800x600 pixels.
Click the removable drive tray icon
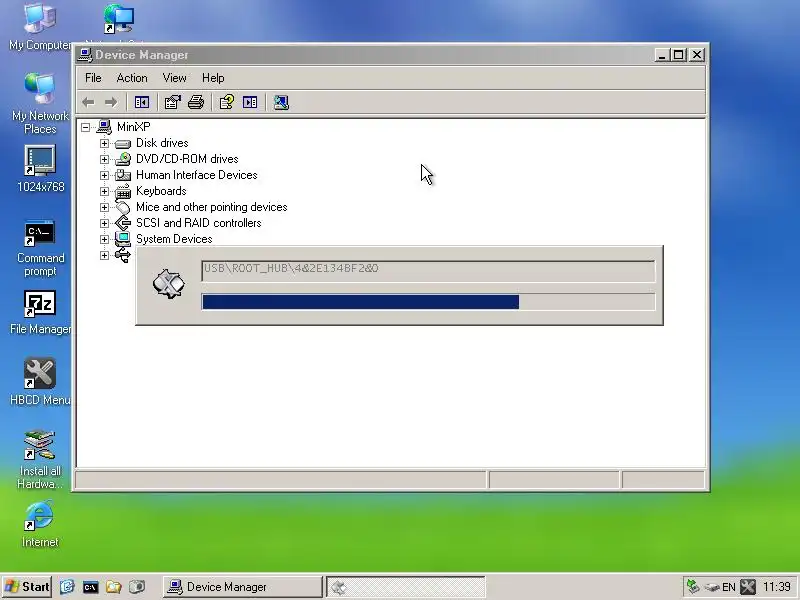(712, 587)
